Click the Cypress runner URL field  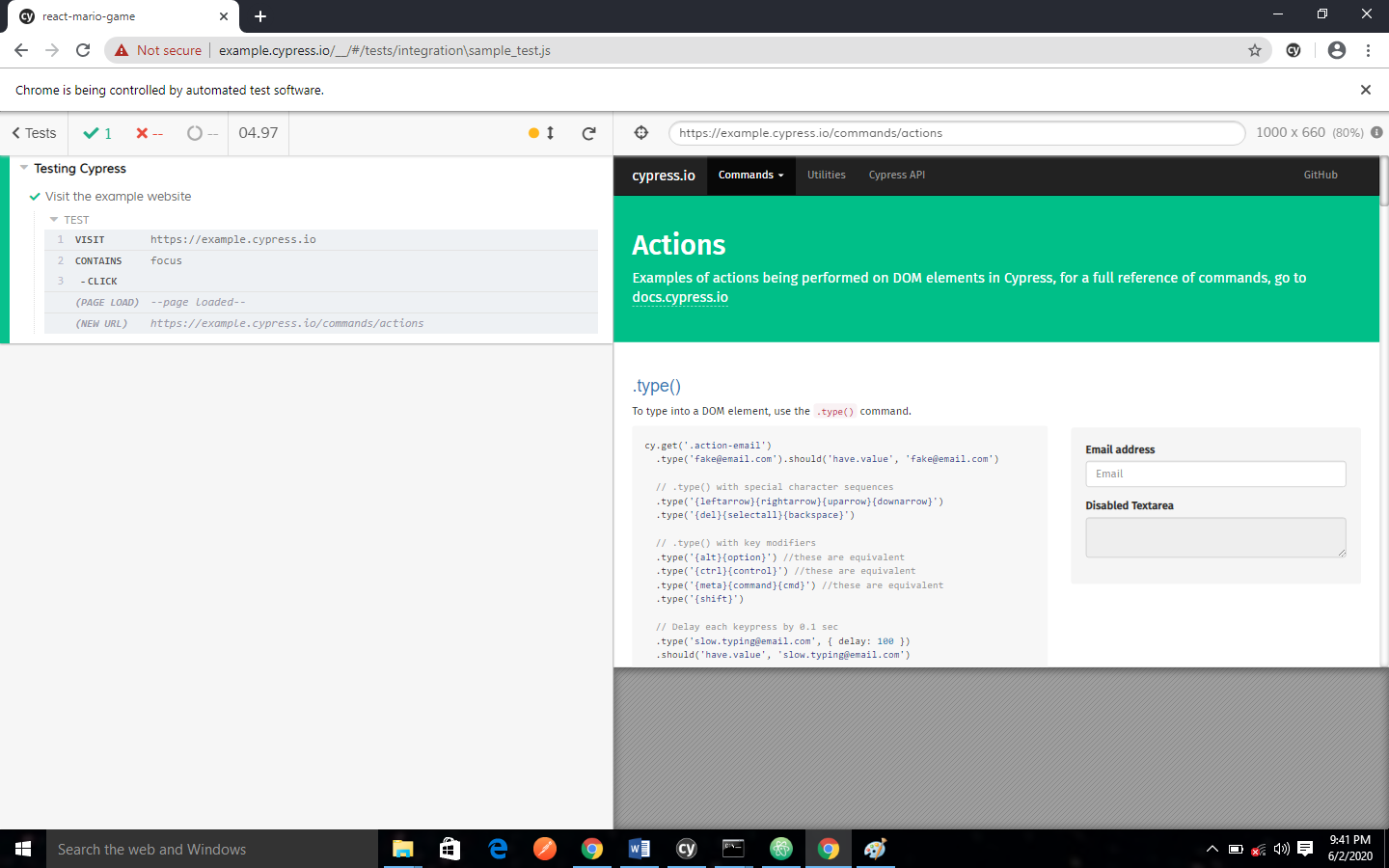[x=956, y=133]
